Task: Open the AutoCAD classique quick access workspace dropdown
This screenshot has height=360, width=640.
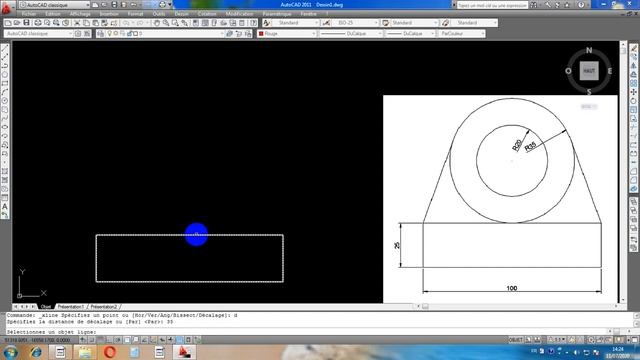Action: click(54, 5)
